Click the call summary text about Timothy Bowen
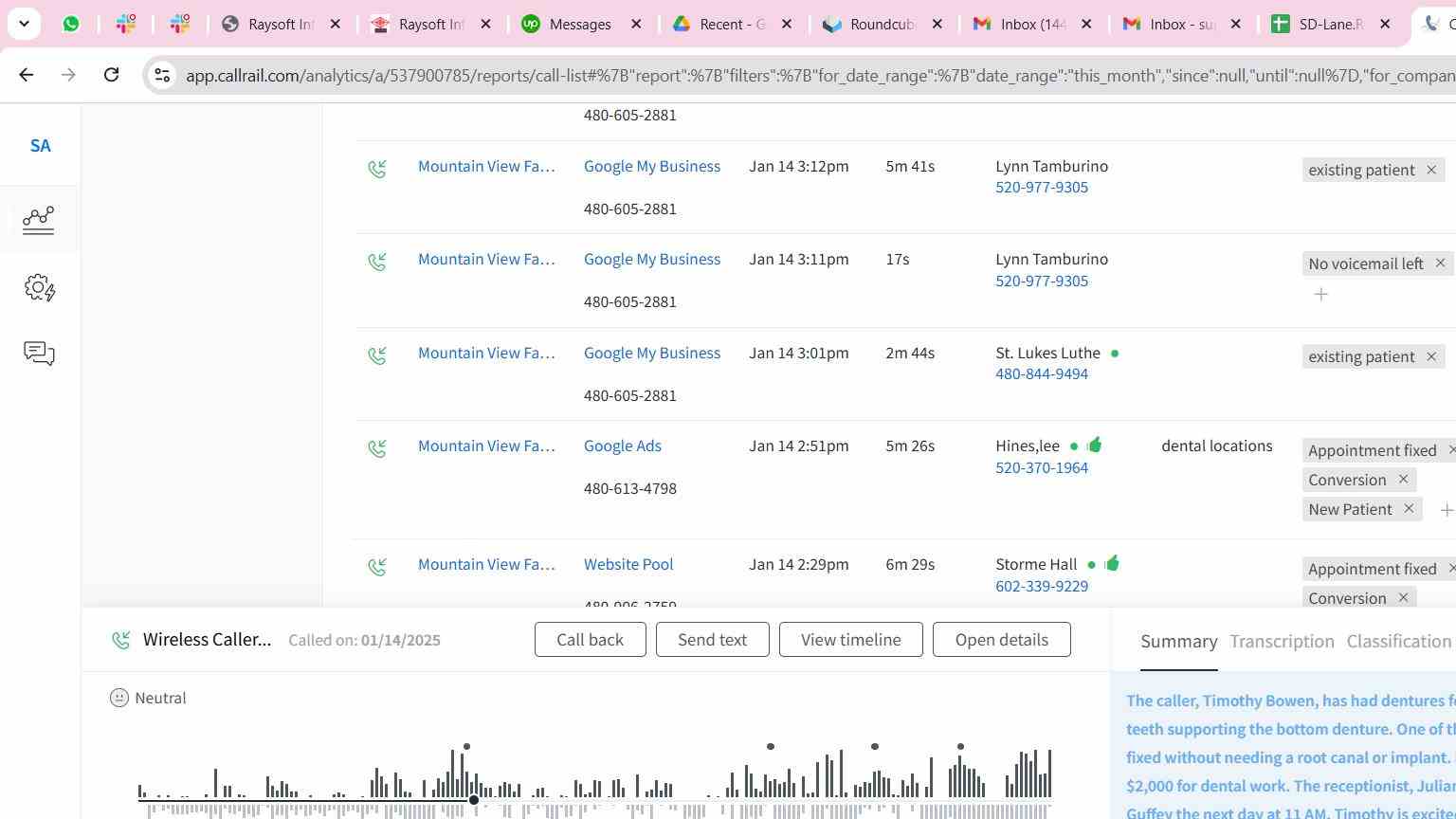This screenshot has height=819, width=1456. [x=1290, y=757]
